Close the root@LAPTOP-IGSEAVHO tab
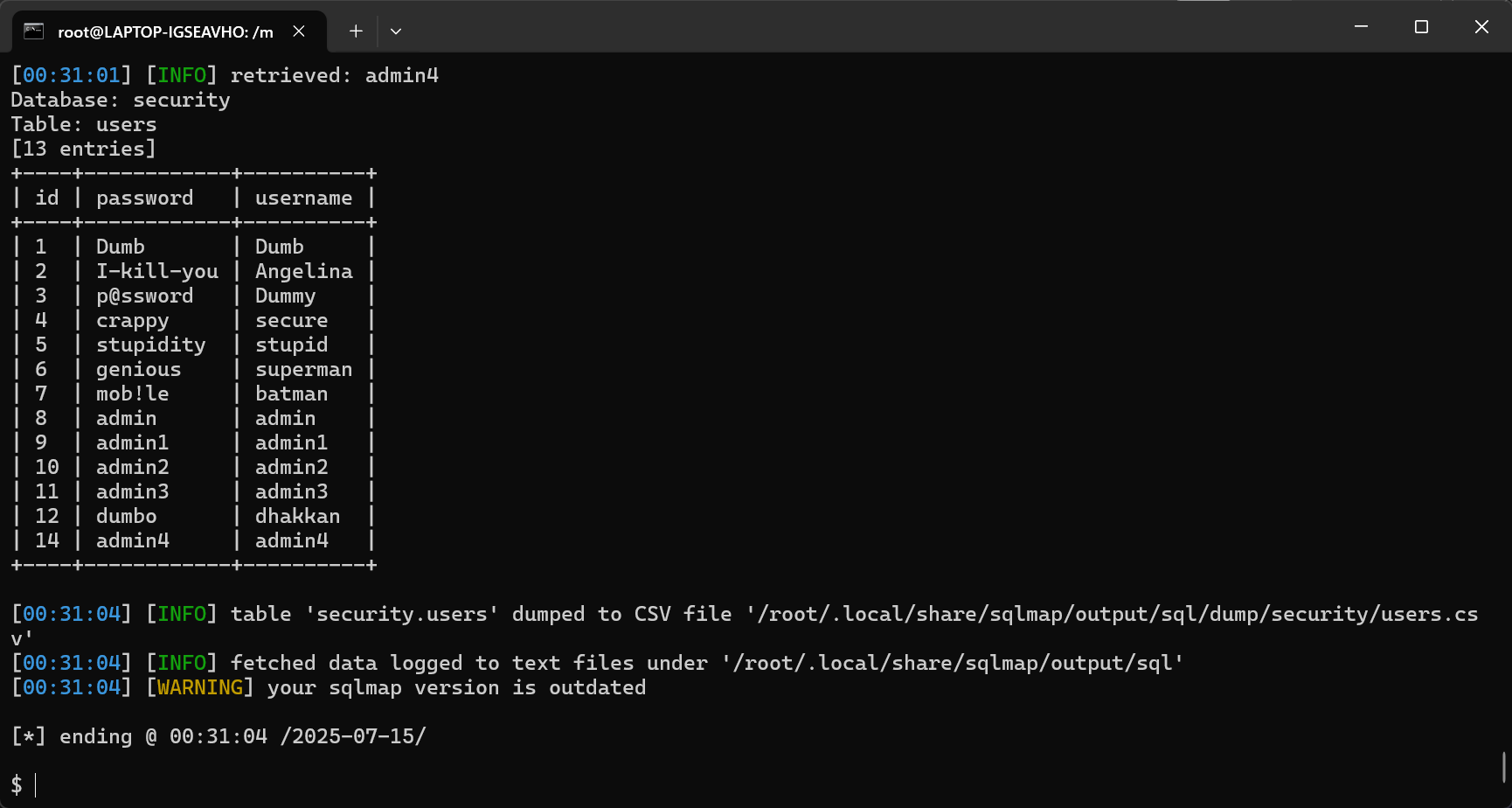 (x=299, y=31)
